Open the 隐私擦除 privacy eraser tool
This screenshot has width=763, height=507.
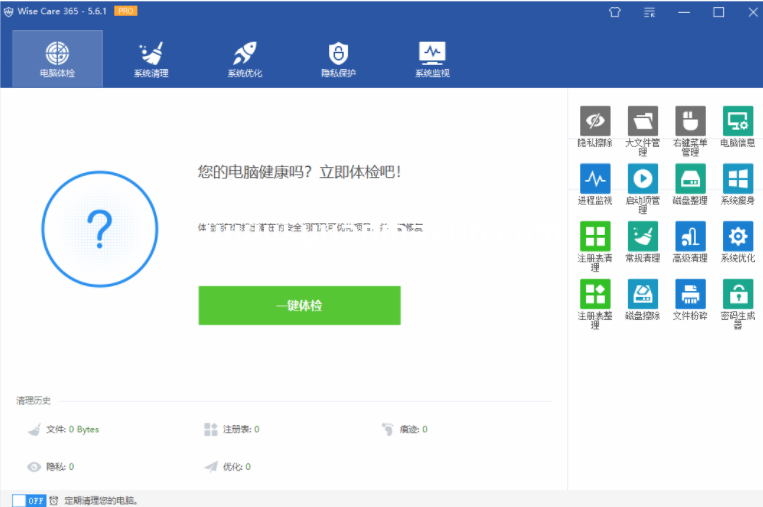(x=595, y=126)
